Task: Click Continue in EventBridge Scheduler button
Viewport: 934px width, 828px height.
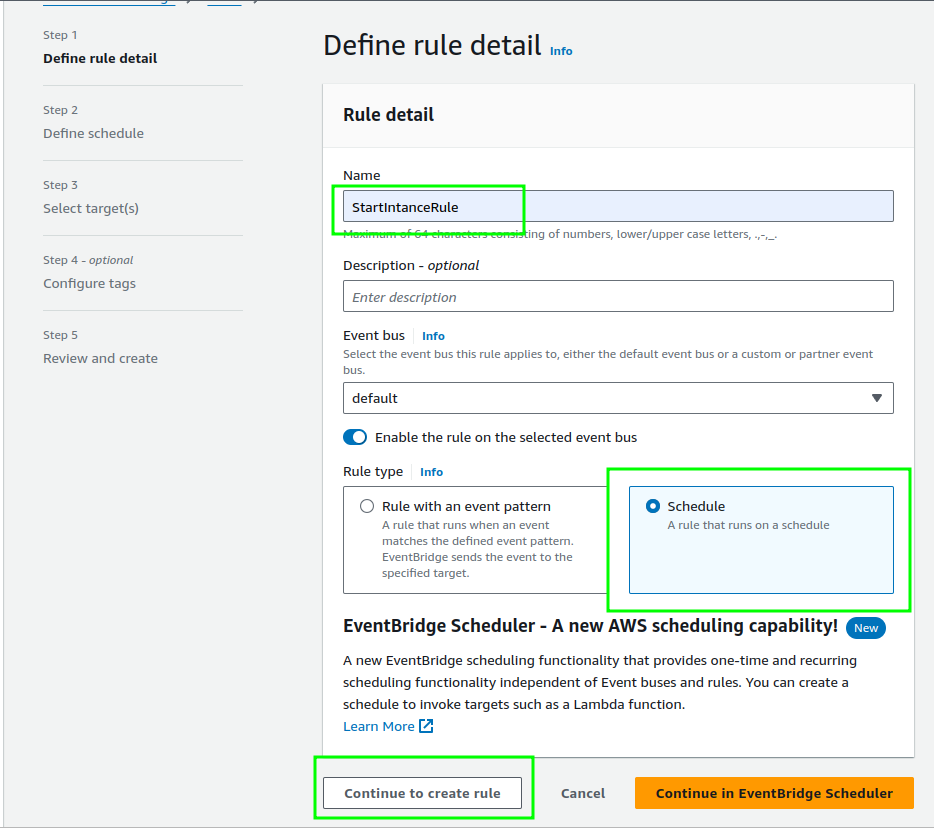Action: click(774, 793)
